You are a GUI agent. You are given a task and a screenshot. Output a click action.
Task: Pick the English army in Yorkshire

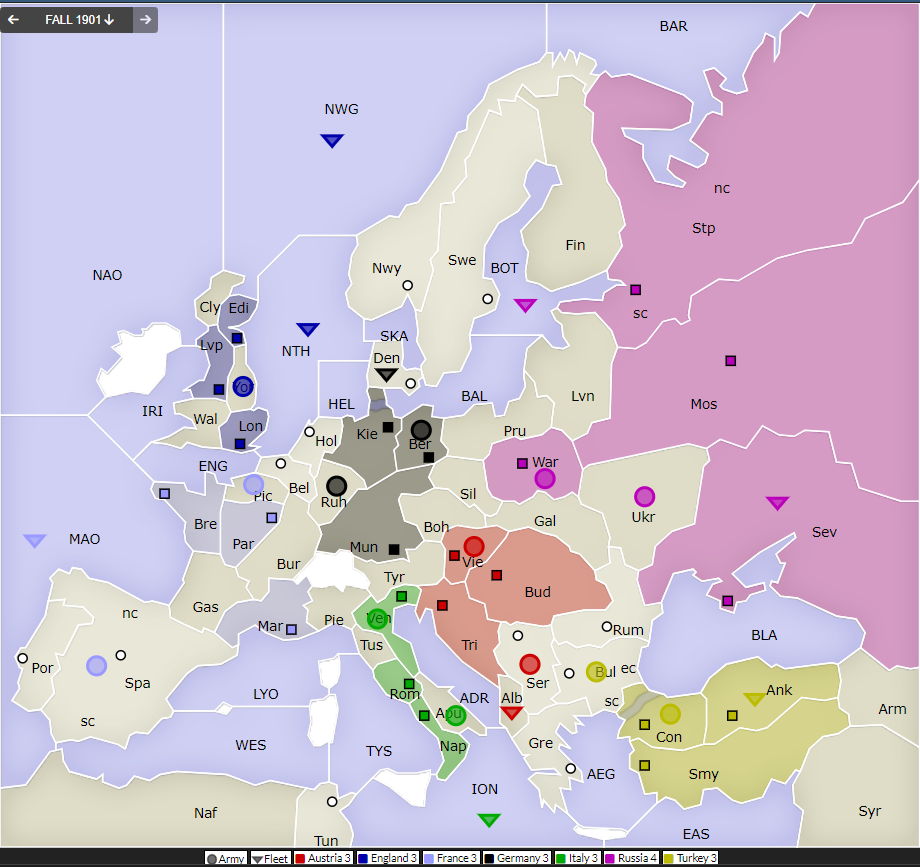pyautogui.click(x=243, y=387)
